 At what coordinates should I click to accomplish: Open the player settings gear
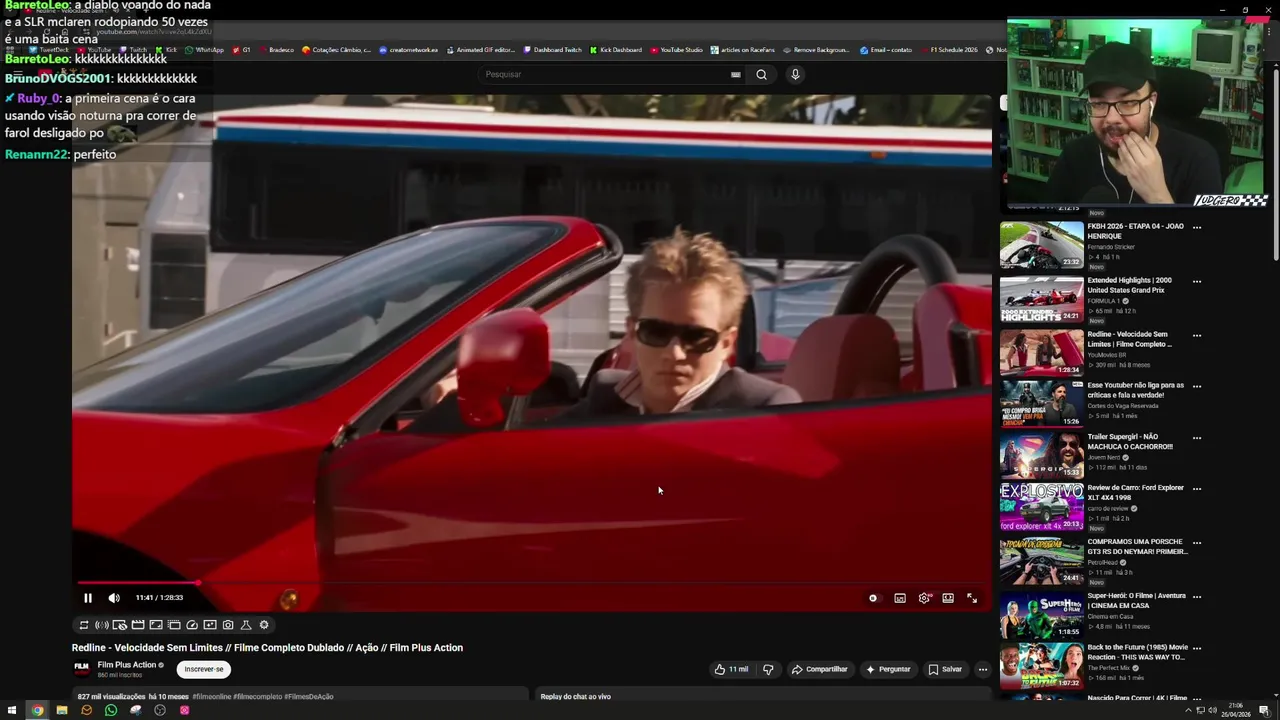pos(924,598)
